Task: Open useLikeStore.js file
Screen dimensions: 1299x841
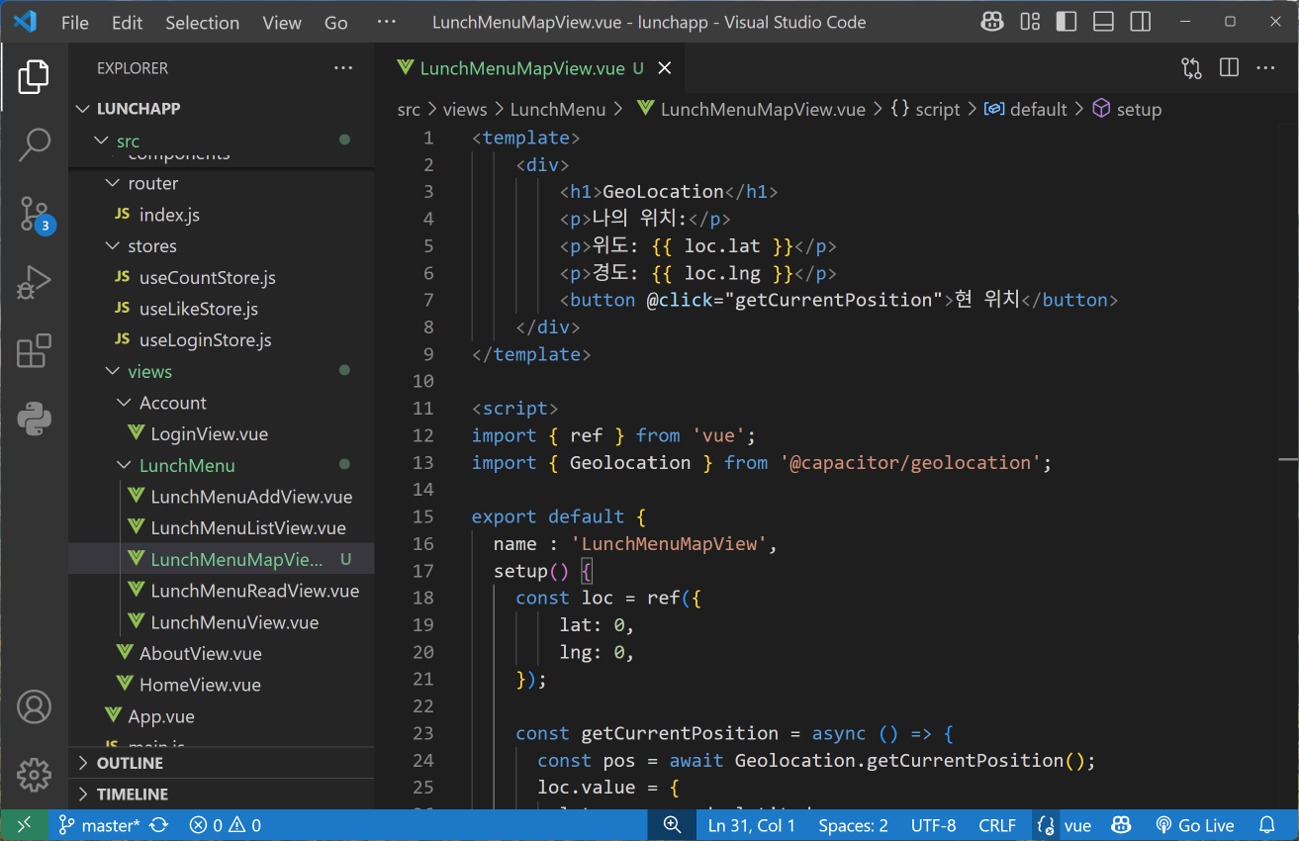Action: click(220, 309)
